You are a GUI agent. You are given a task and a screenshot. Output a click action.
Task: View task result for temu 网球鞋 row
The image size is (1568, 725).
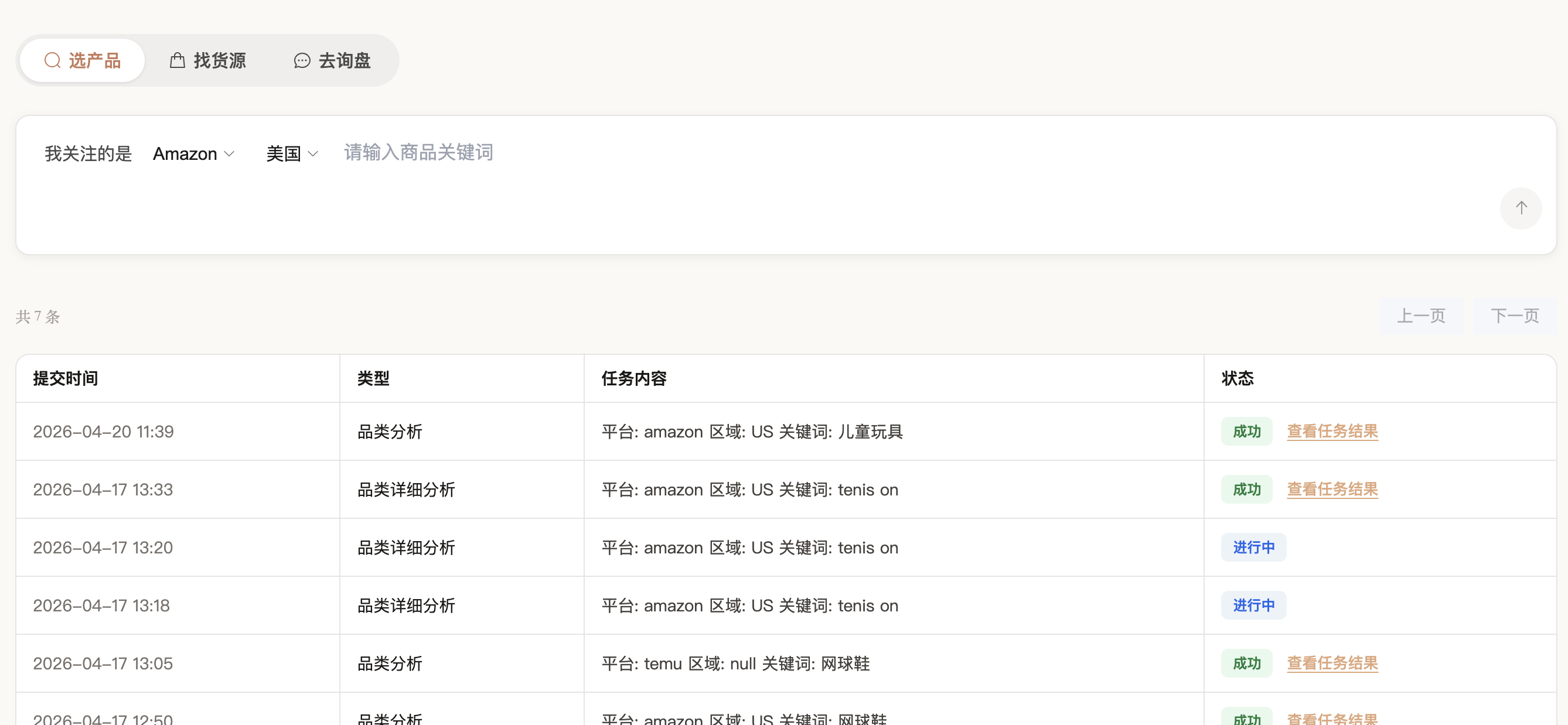[1332, 663]
